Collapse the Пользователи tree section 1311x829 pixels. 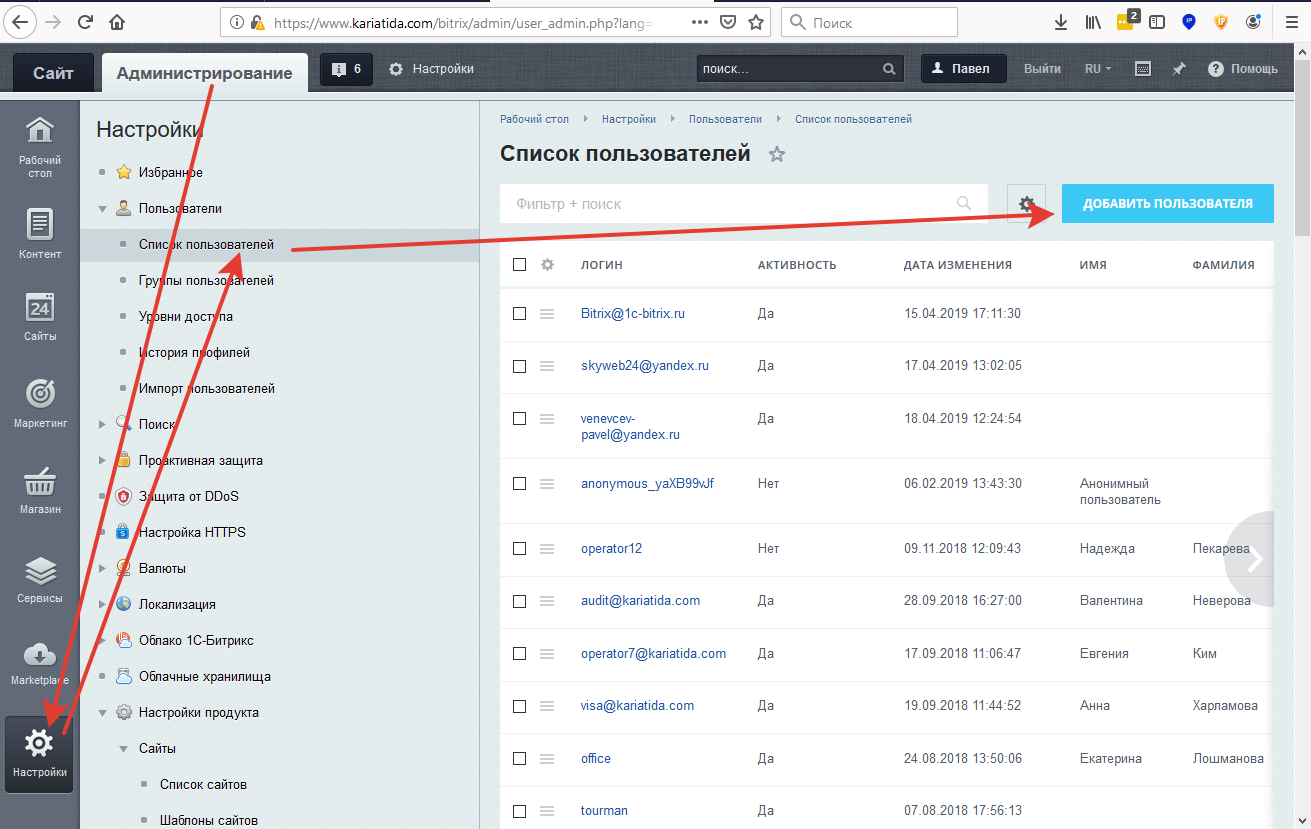(x=103, y=209)
